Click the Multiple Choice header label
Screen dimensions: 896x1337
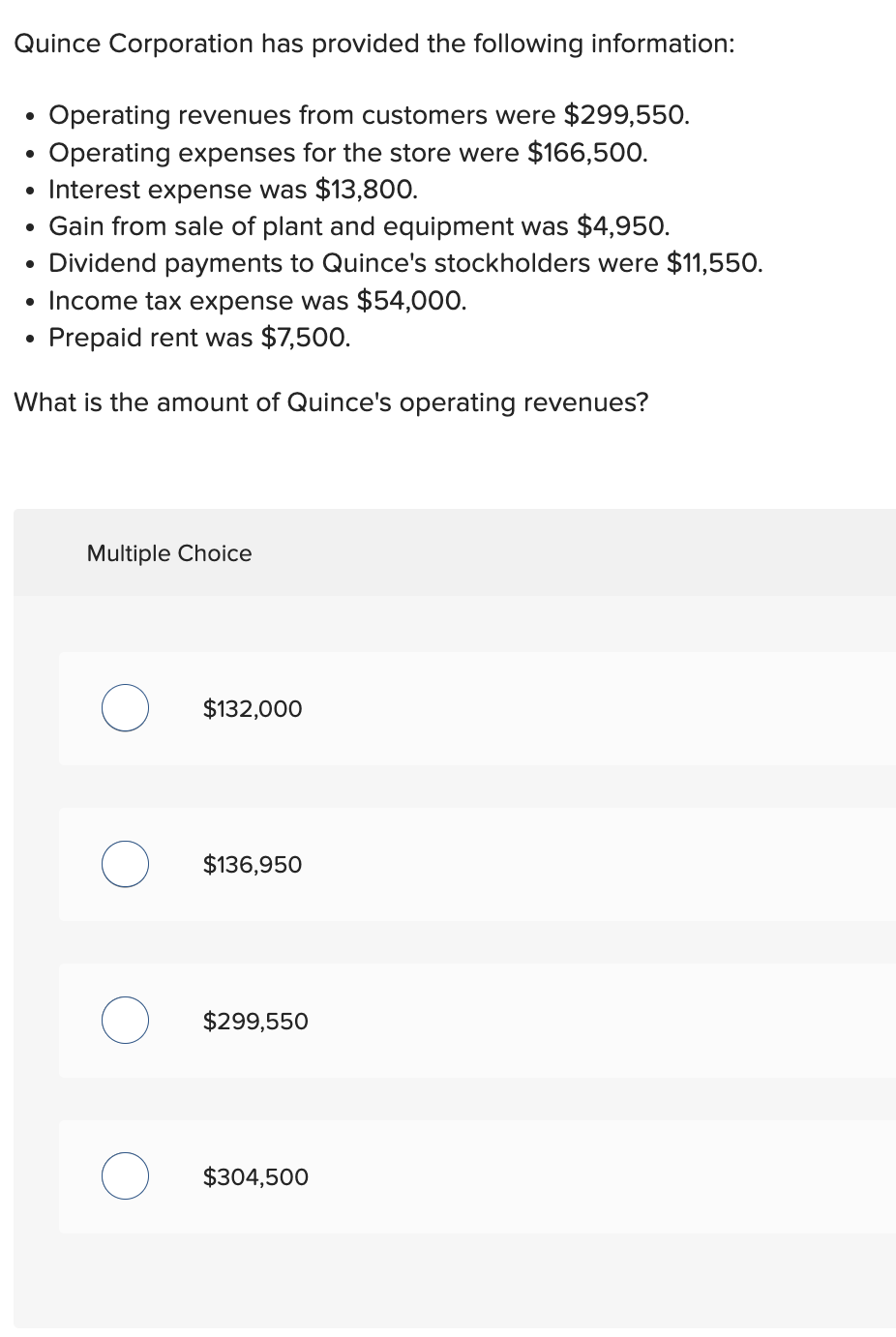pyautogui.click(x=168, y=553)
